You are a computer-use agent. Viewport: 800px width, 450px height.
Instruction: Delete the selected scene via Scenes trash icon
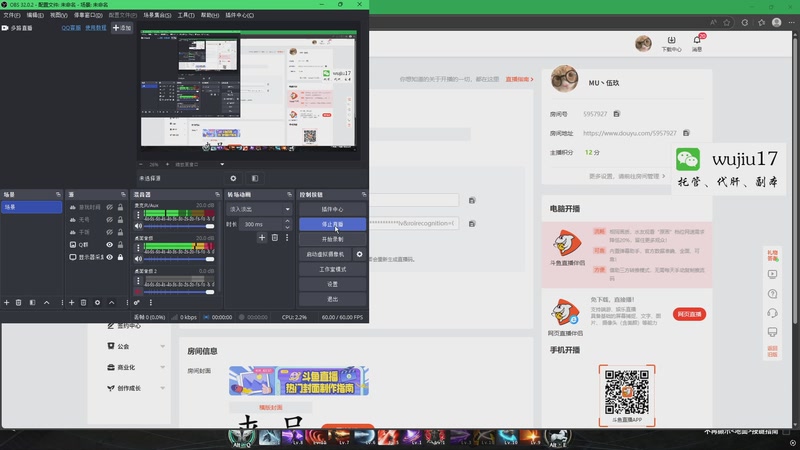(18, 303)
